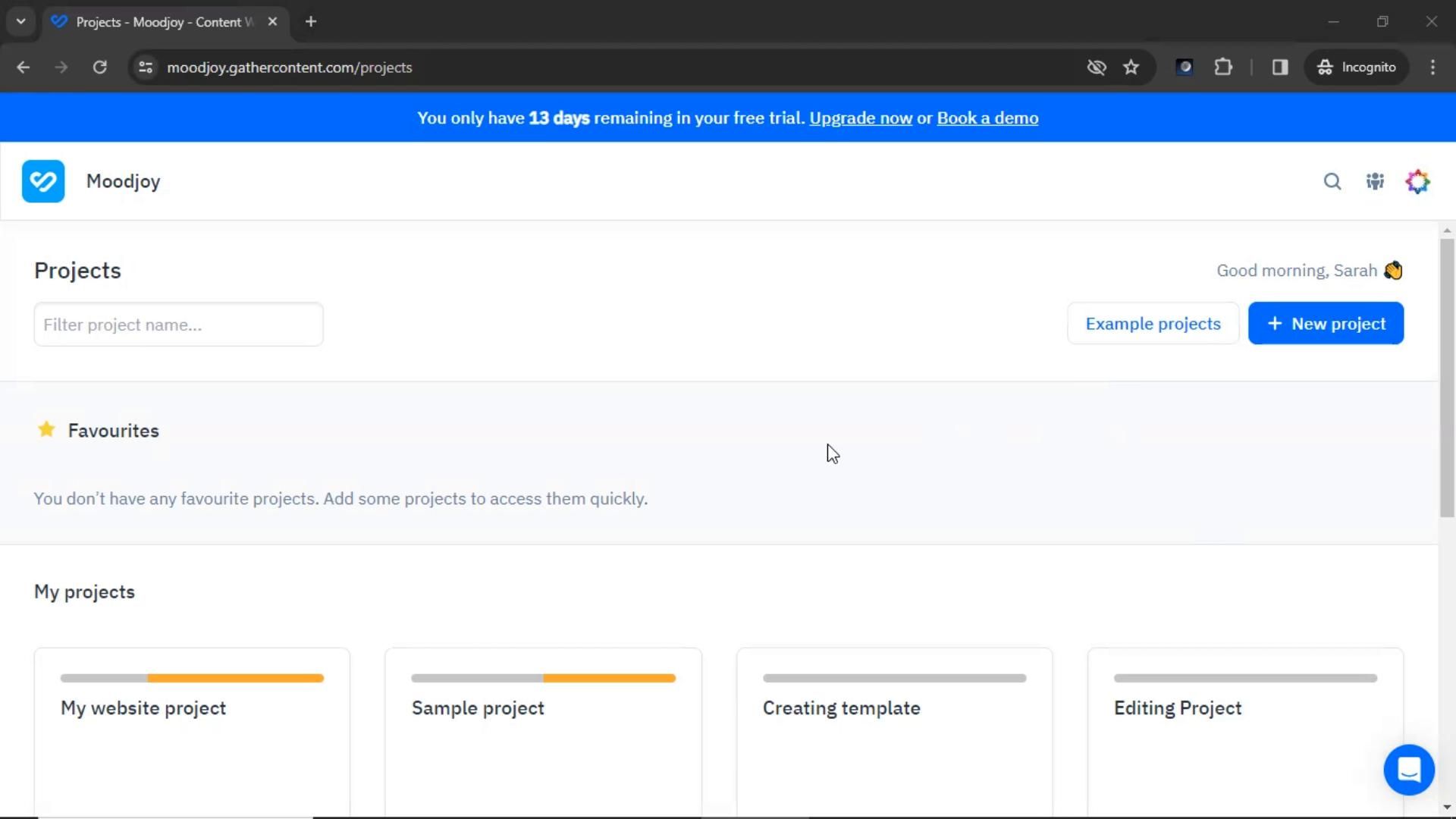This screenshot has height=819, width=1456.
Task: Open the people/team icon in header
Action: tap(1375, 181)
